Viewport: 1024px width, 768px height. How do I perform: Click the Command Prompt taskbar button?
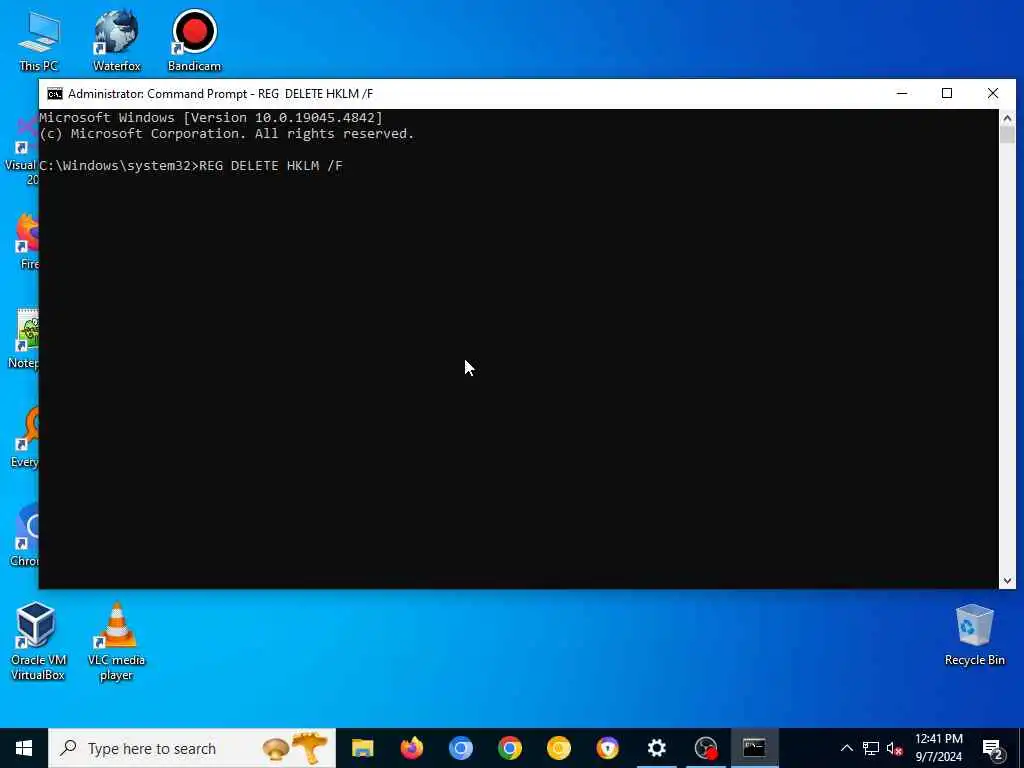(x=754, y=748)
